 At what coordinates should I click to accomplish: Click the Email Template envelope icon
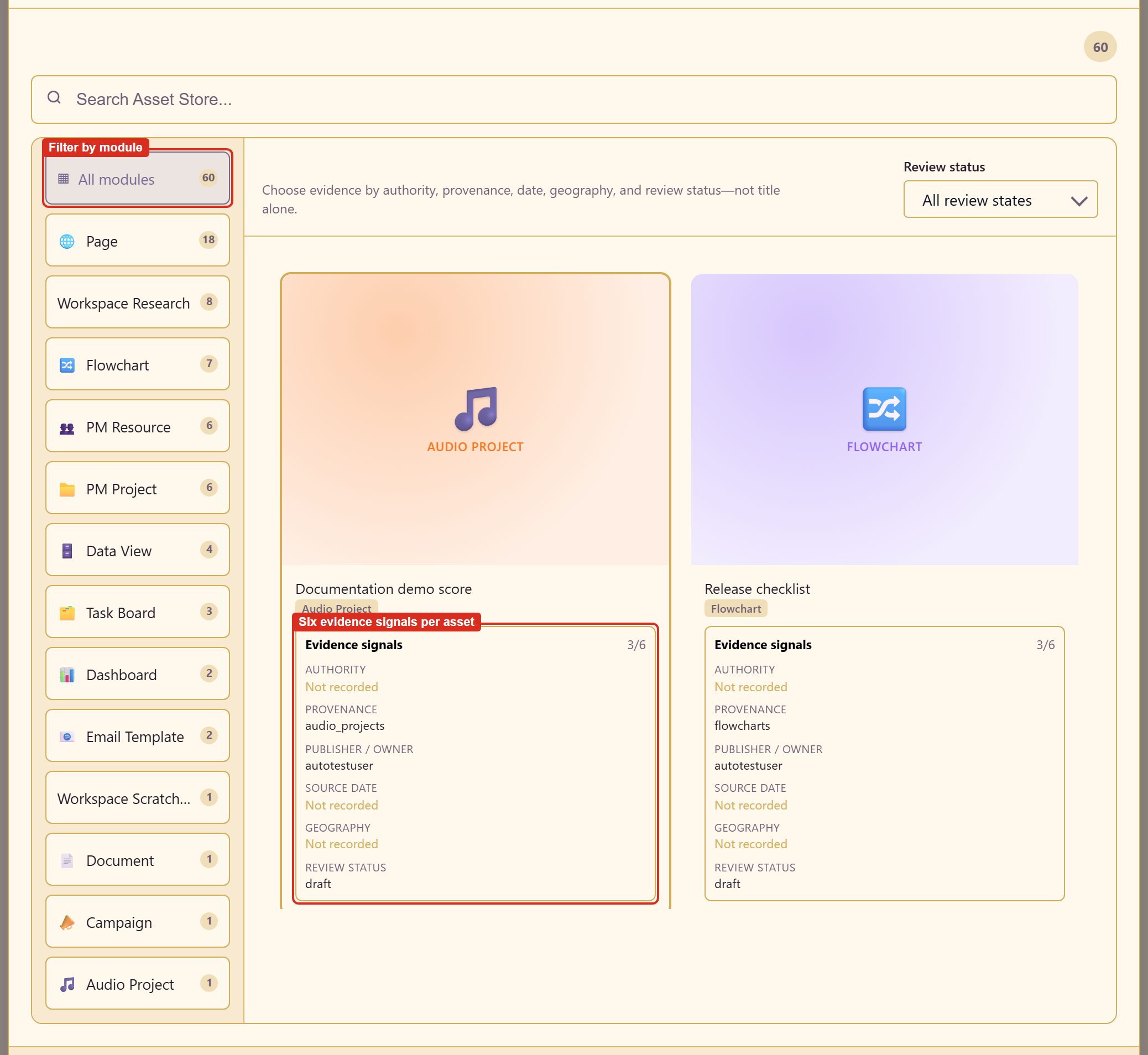(x=67, y=737)
